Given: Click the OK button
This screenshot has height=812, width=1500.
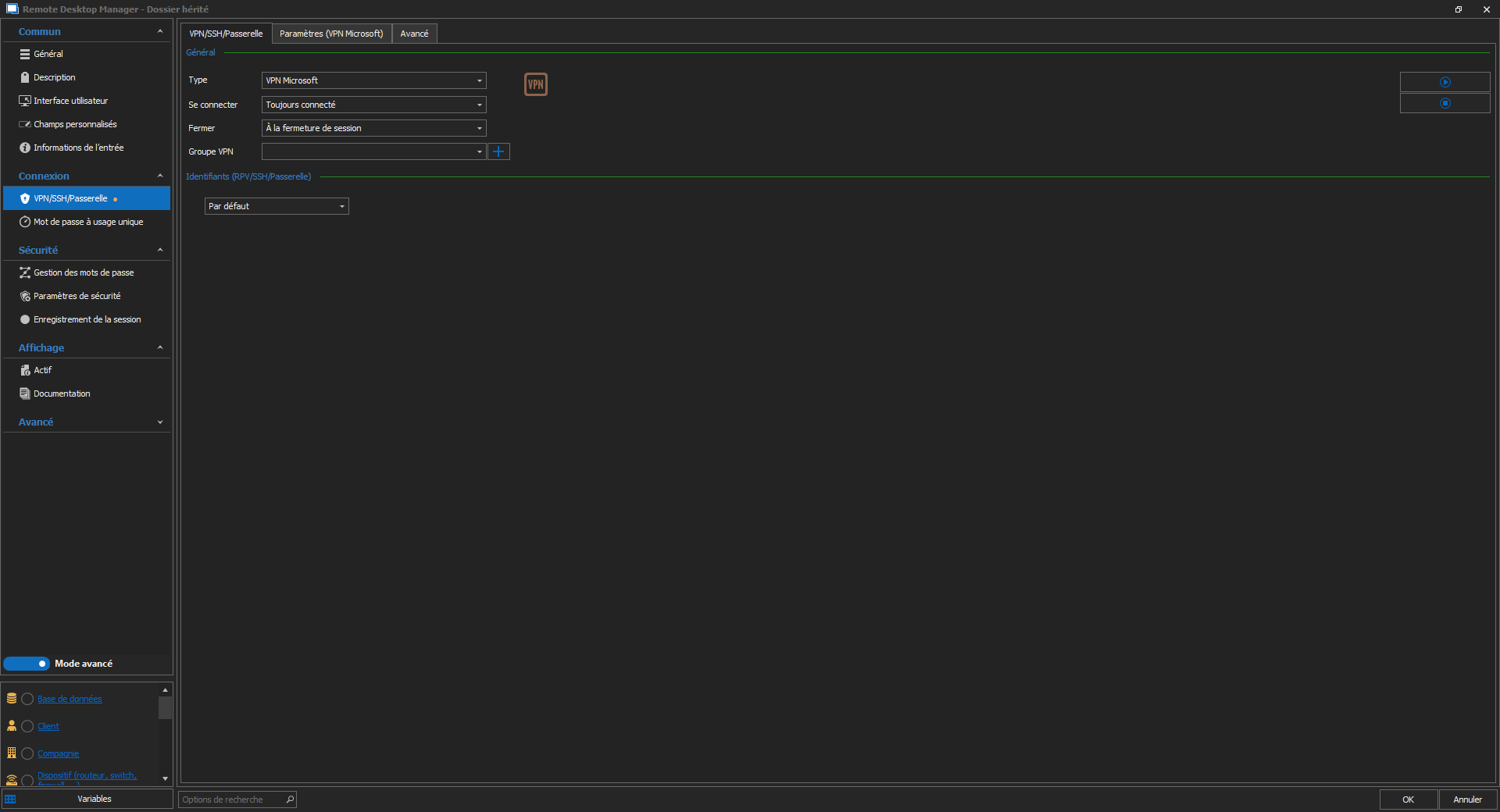Looking at the screenshot, I should [x=1408, y=800].
